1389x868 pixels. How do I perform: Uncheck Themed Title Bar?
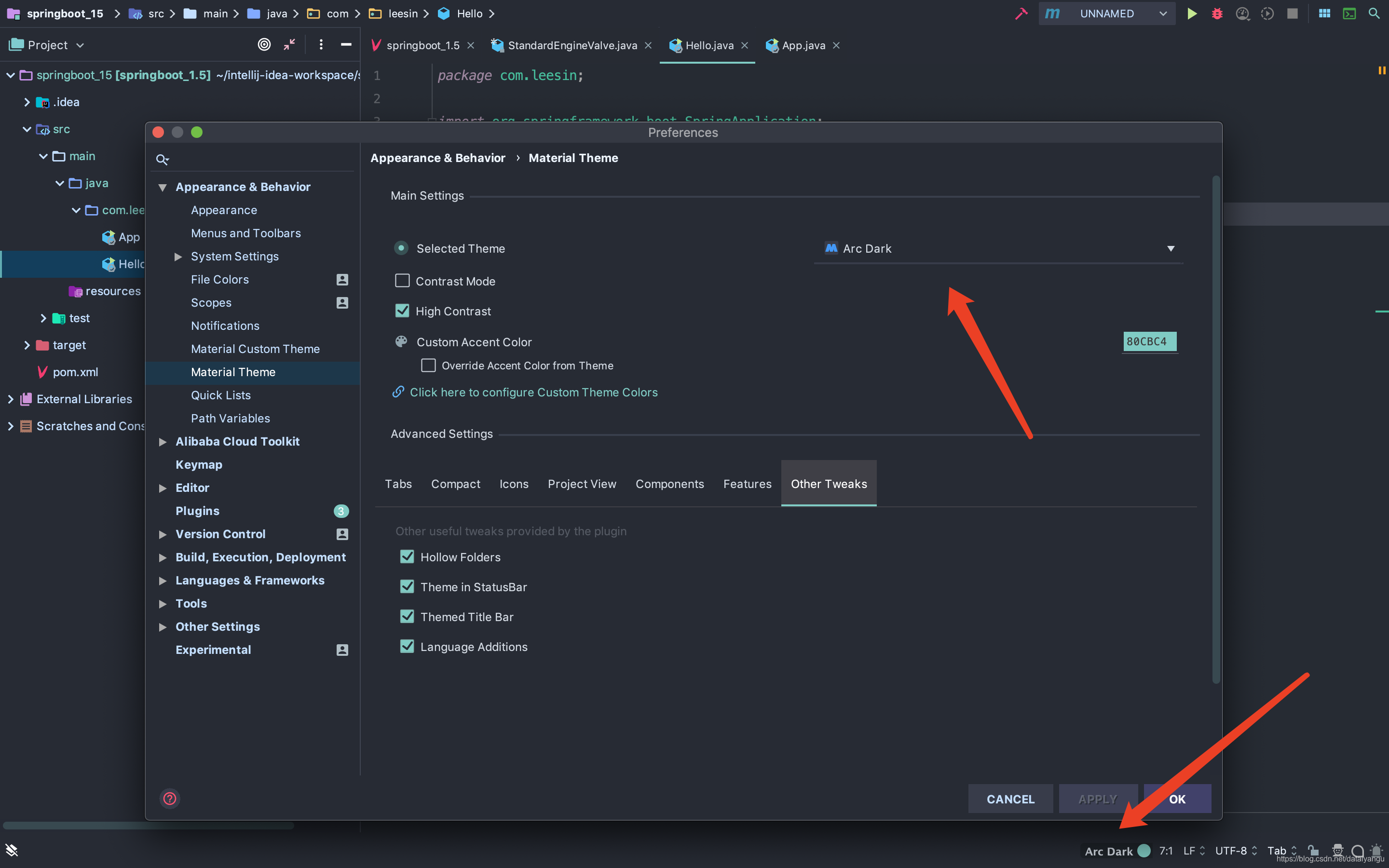(407, 616)
